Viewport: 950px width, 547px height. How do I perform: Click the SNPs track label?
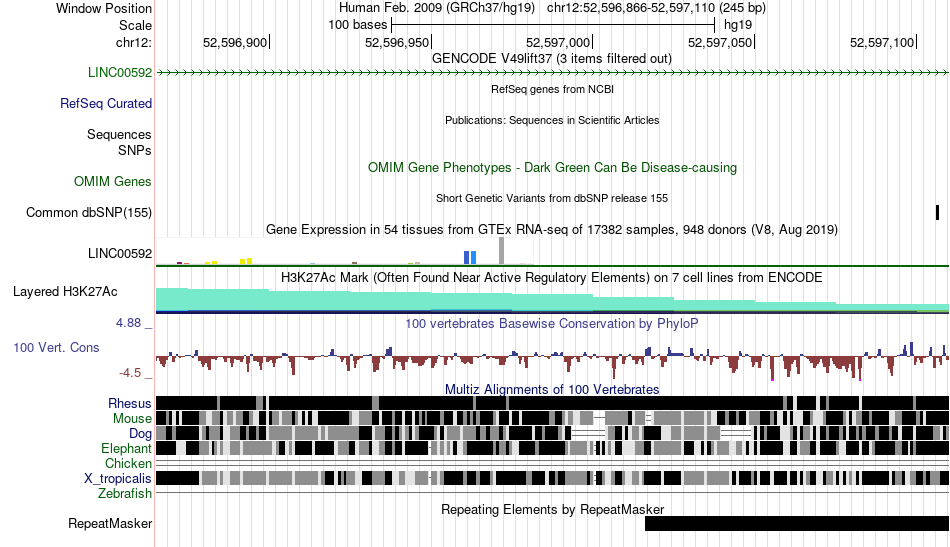[x=135, y=150]
